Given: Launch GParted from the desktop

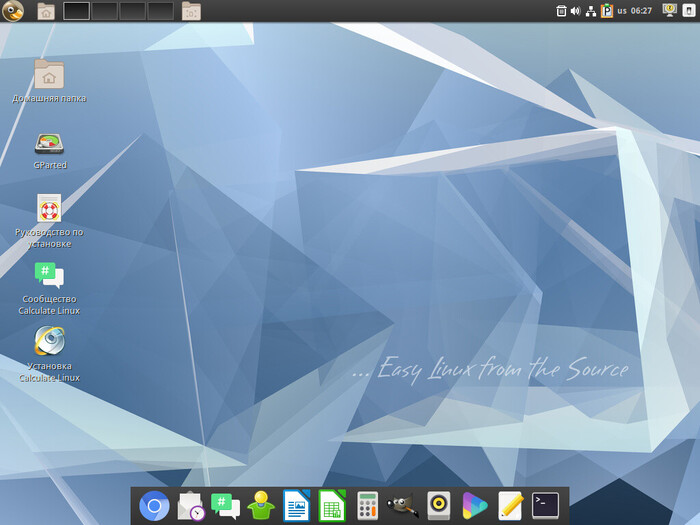Looking at the screenshot, I should [x=50, y=152].
